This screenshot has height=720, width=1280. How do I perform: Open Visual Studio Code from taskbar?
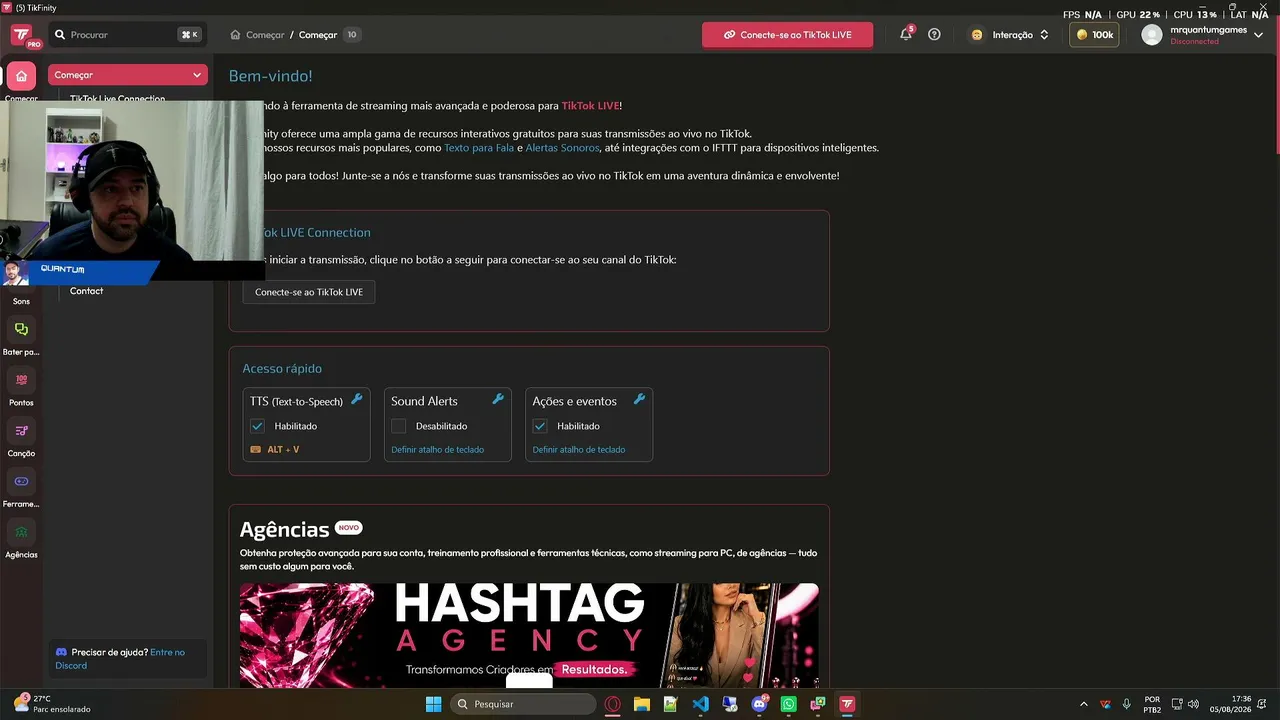click(x=700, y=704)
